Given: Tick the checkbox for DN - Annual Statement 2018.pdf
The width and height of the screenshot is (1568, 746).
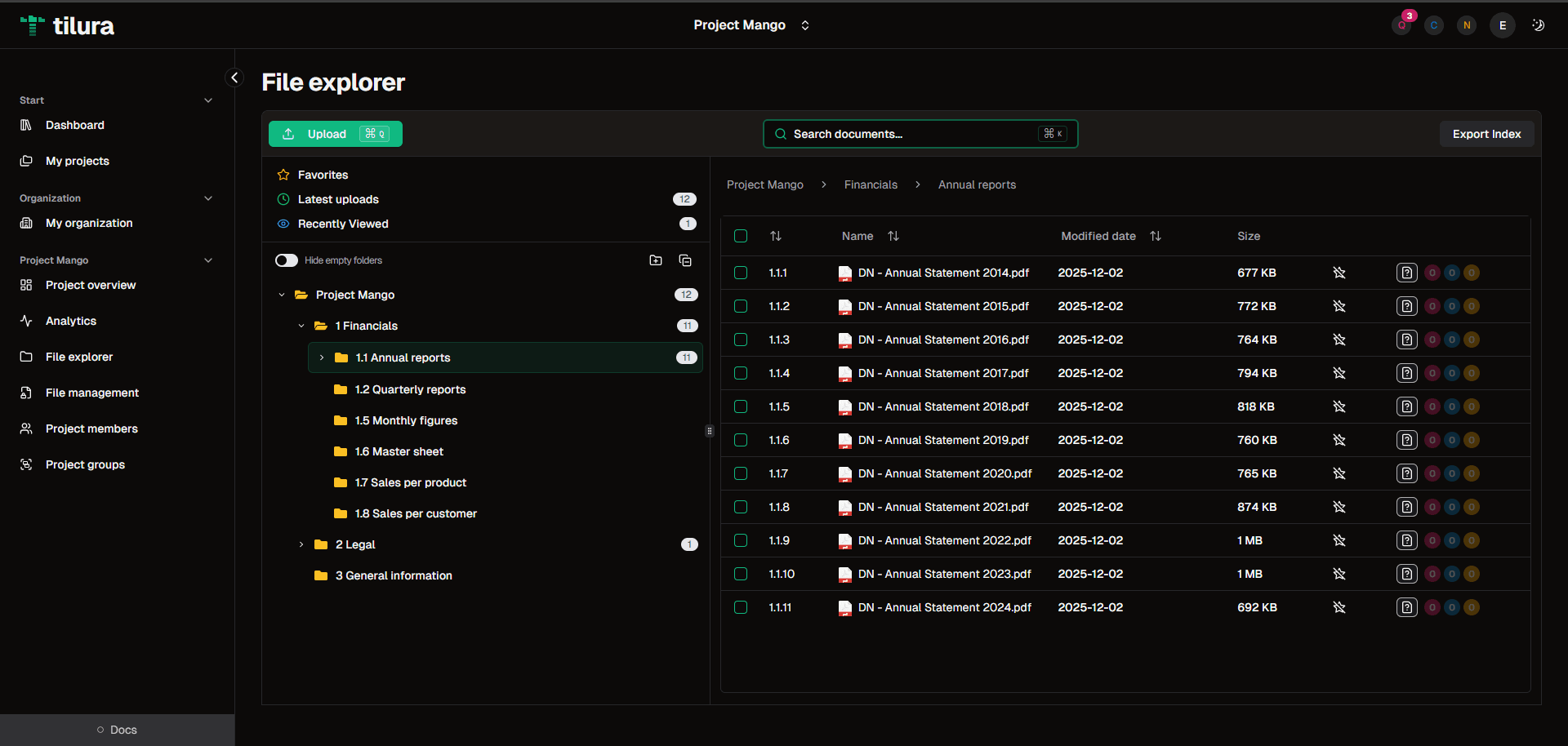Looking at the screenshot, I should [x=741, y=406].
